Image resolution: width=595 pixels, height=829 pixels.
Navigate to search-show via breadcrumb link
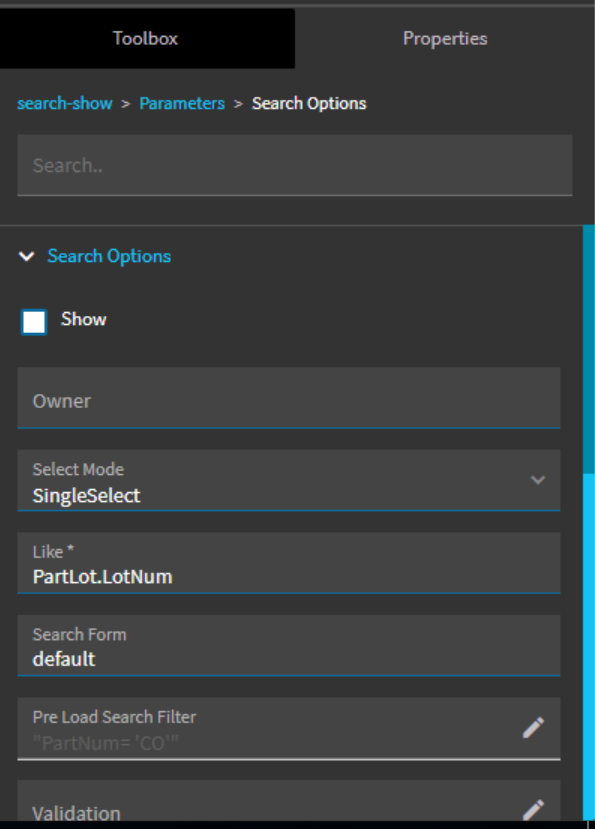(64, 102)
